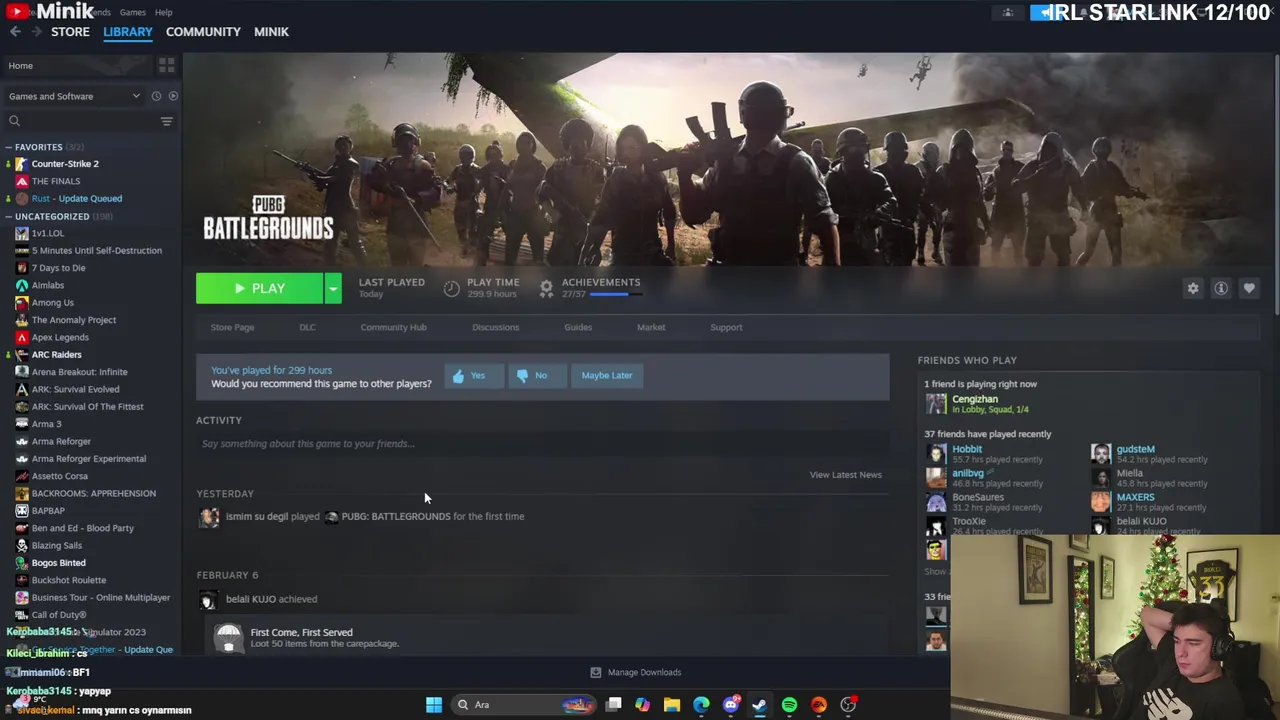This screenshot has width=1280, height=720.
Task: Open the Help menu
Action: pyautogui.click(x=164, y=12)
